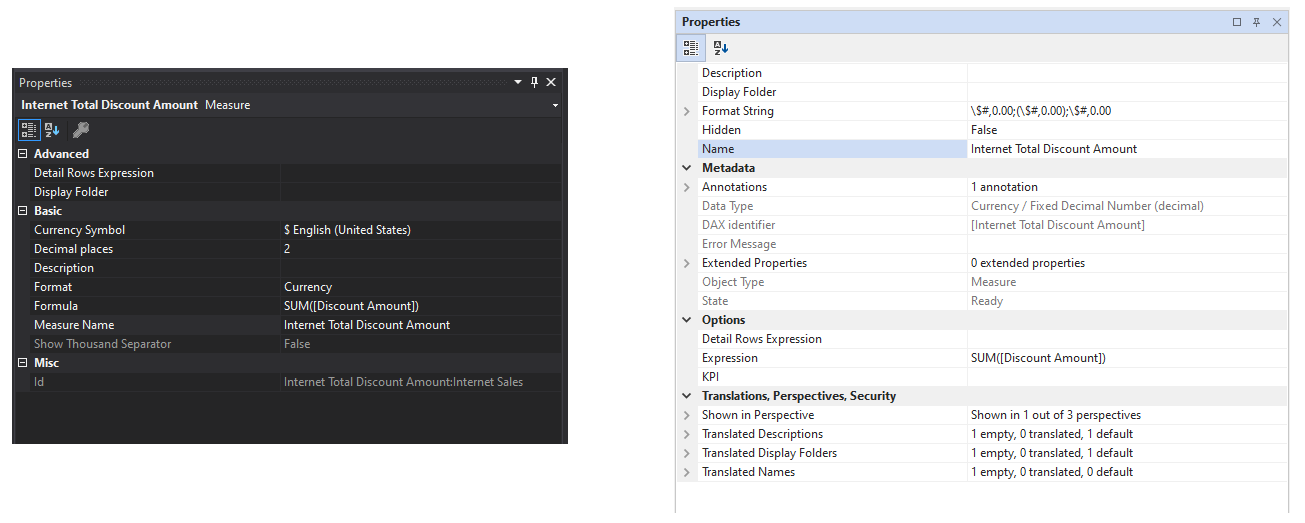Image resolution: width=1305 pixels, height=523 pixels.
Task: Pin the light Properties panel
Action: [x=1257, y=22]
